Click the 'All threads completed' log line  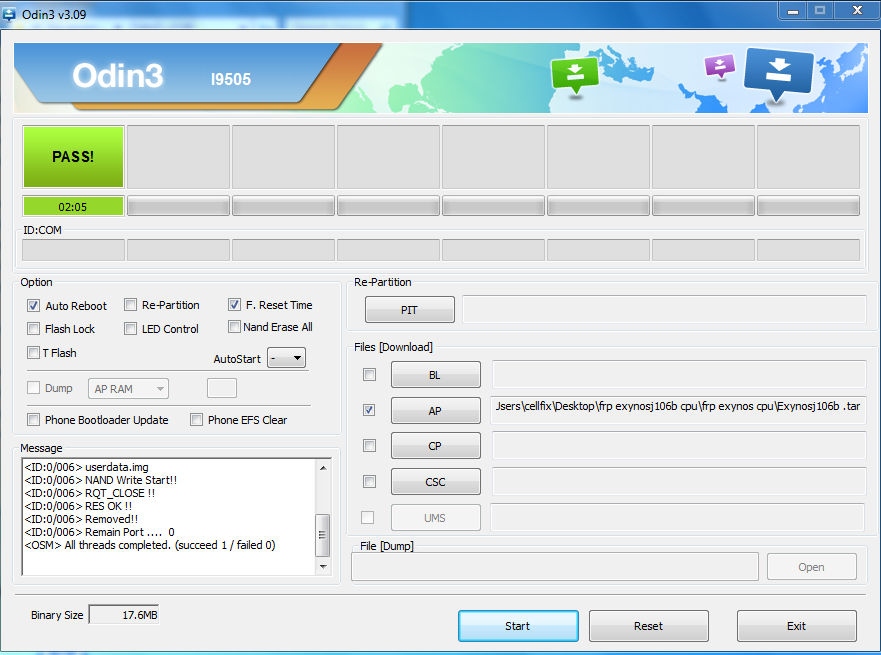click(x=150, y=545)
